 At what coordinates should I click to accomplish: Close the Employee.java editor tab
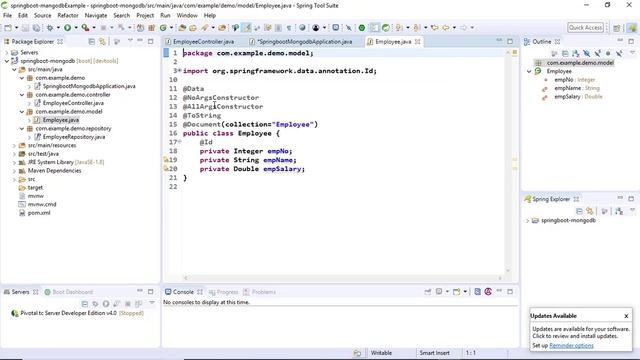click(x=417, y=42)
